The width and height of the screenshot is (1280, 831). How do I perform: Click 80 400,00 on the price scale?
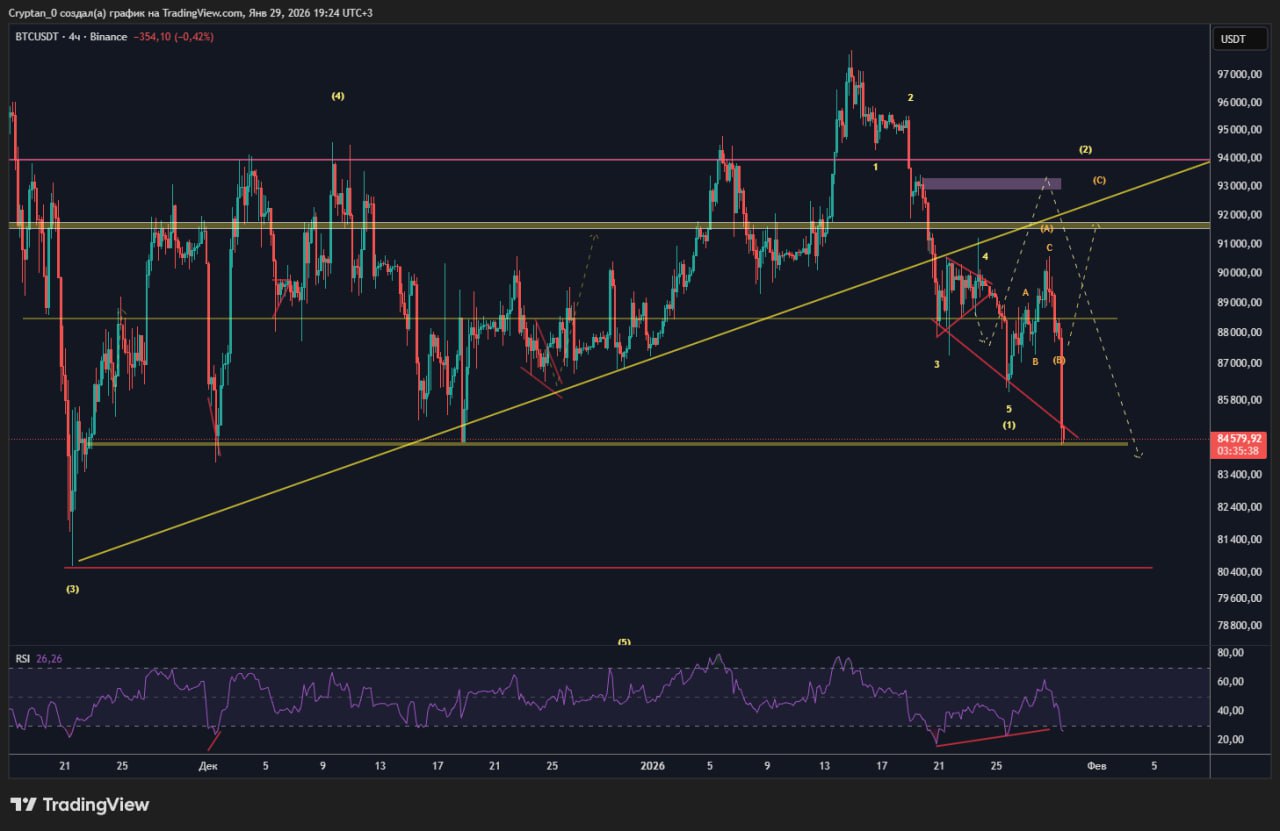click(x=1238, y=572)
